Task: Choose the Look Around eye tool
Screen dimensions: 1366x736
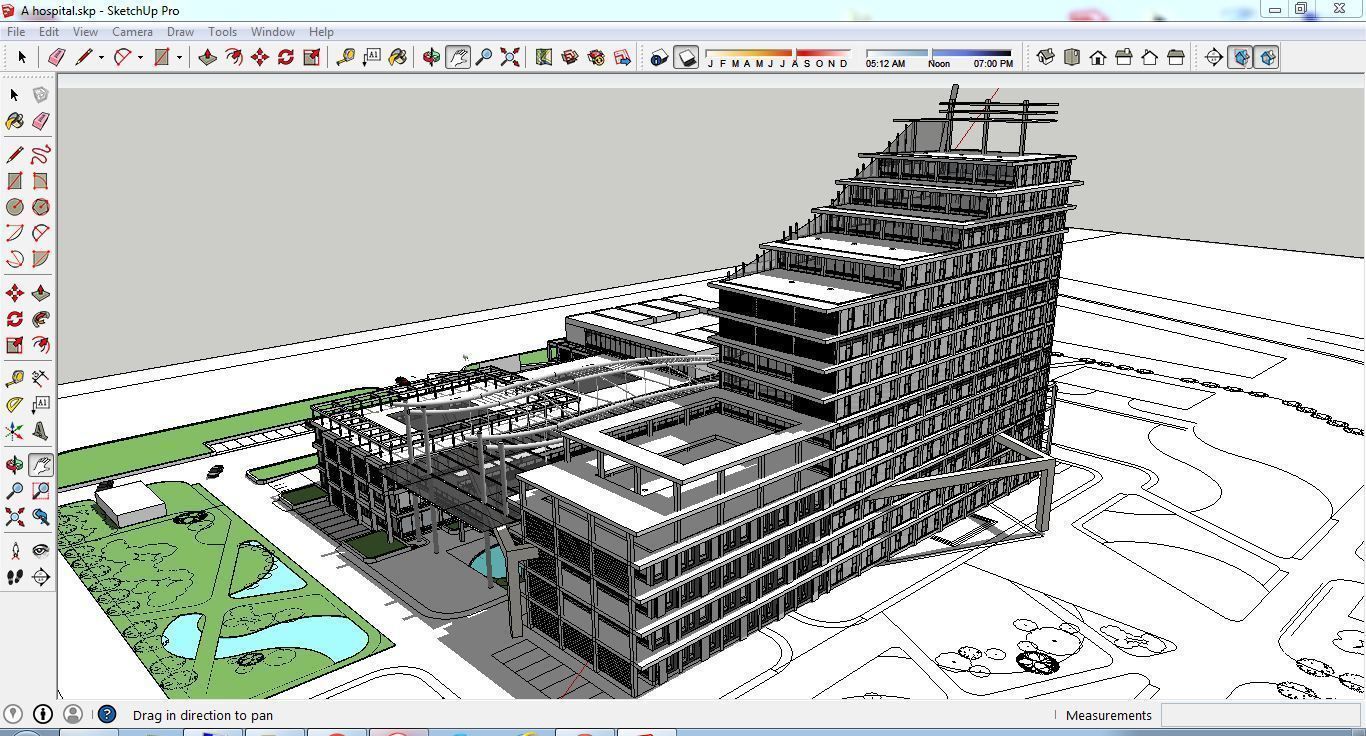Action: point(41,551)
